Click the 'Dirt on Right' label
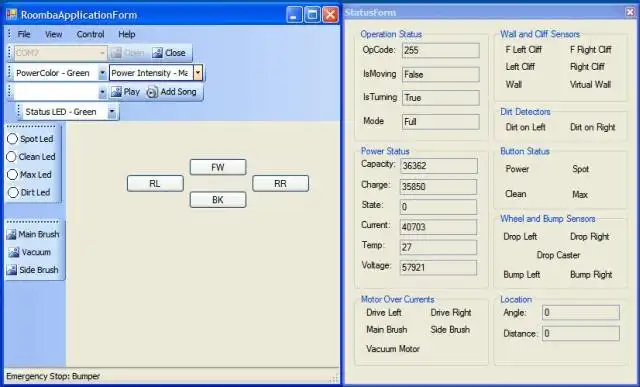The width and height of the screenshot is (640, 387). click(593, 127)
